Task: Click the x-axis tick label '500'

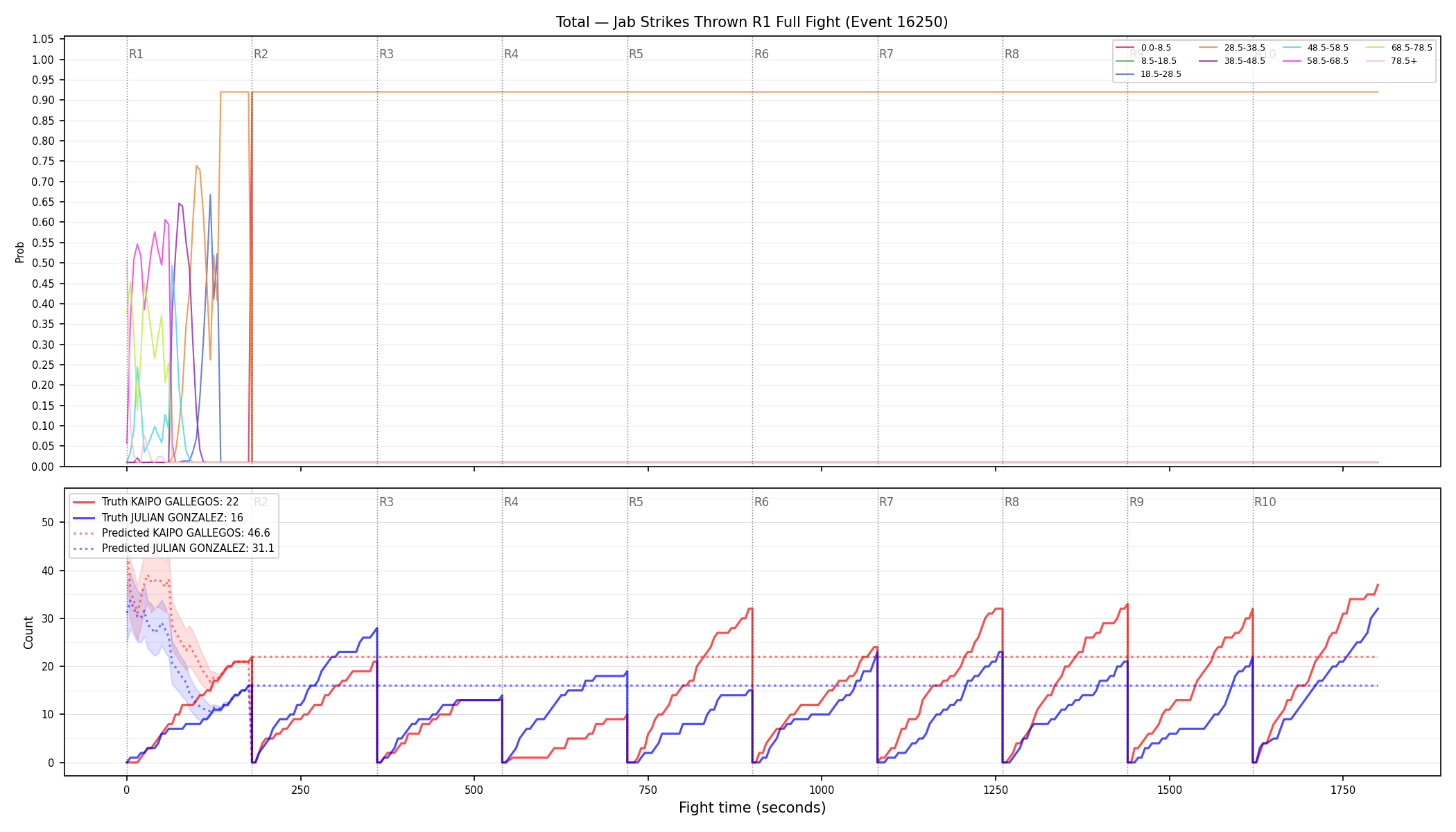Action: [474, 790]
